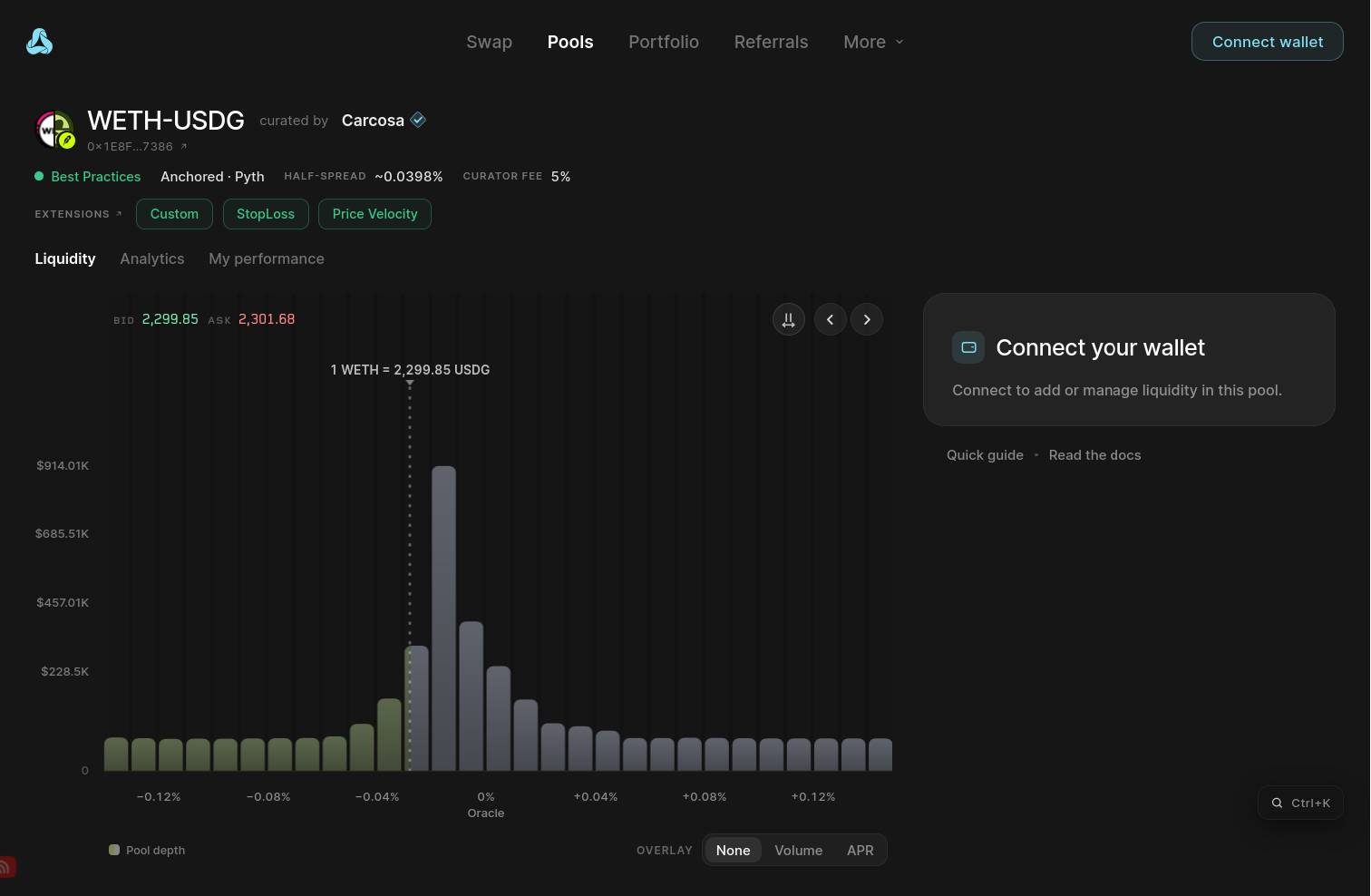Shift chart range right with chevron
This screenshot has height=896, width=1371.
click(867, 319)
